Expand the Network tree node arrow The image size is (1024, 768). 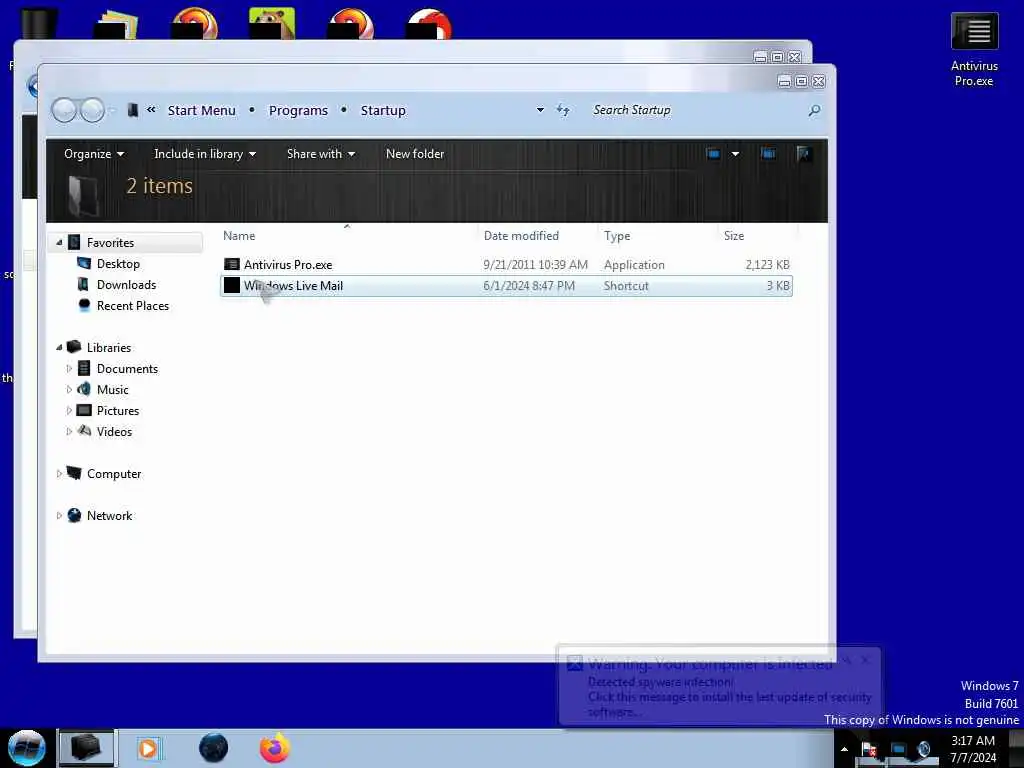coord(59,515)
